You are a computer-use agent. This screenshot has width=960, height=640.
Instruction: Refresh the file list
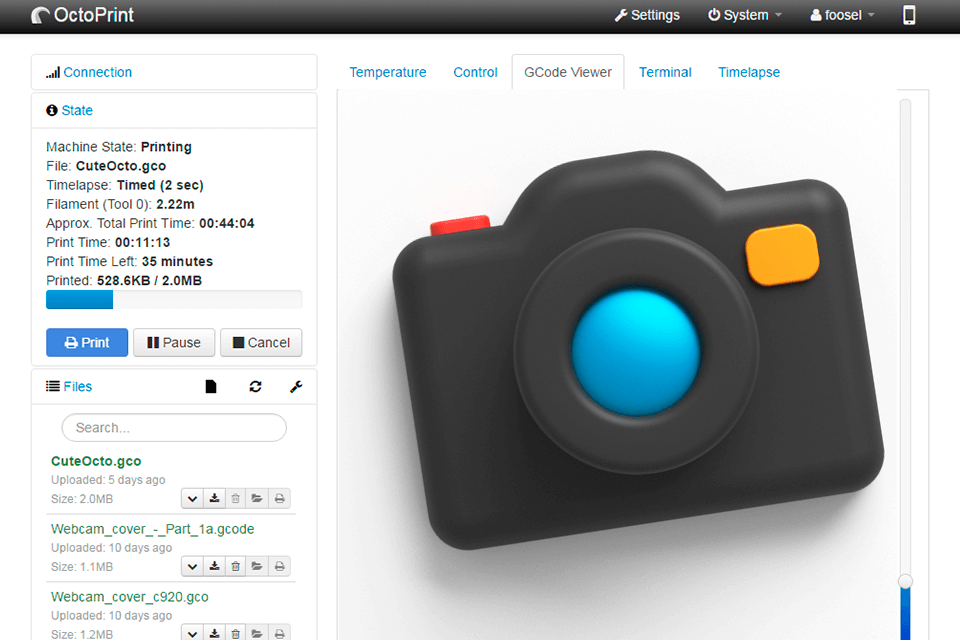(x=255, y=386)
